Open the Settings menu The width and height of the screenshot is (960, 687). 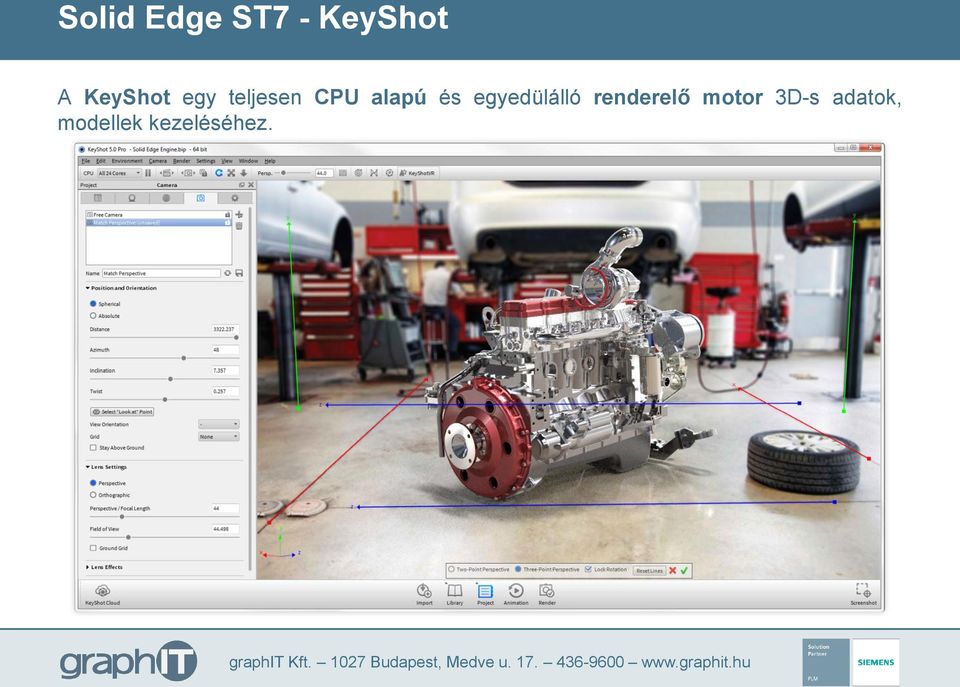206,161
